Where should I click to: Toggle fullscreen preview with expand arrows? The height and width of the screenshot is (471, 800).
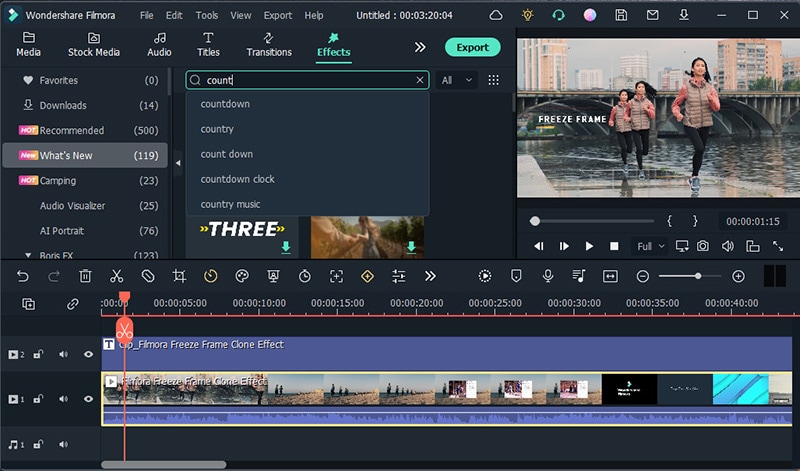[x=778, y=246]
